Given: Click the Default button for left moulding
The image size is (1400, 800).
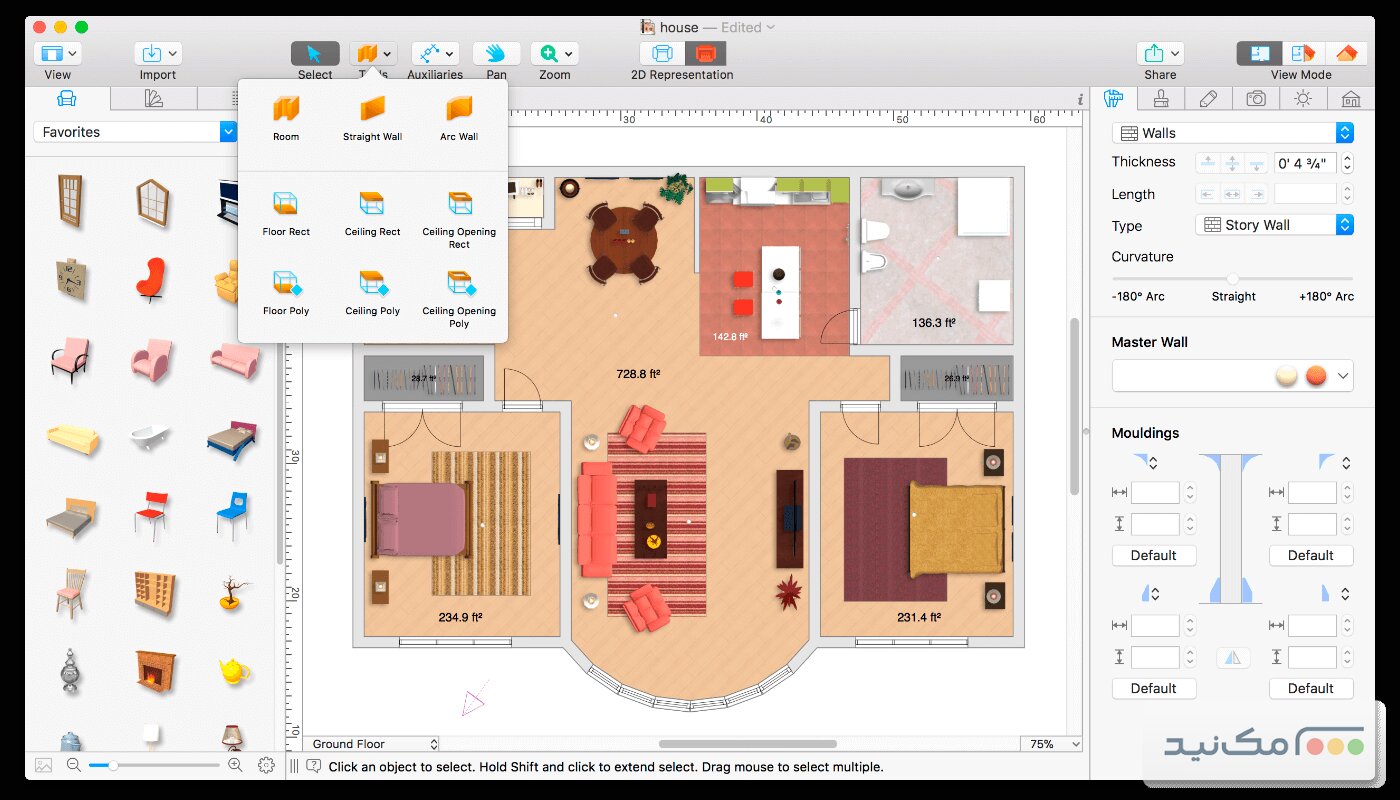Looking at the screenshot, I should point(1153,555).
